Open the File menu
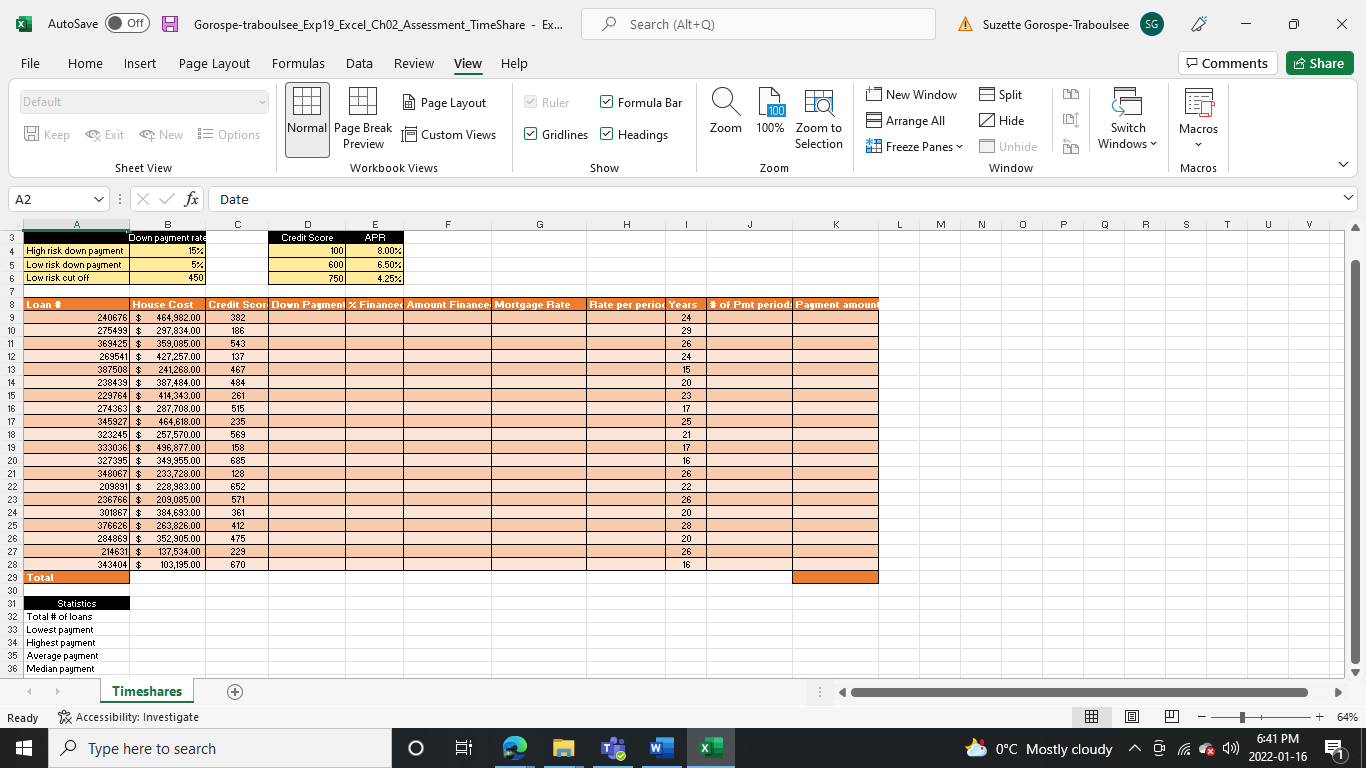The image size is (1366, 768). (x=30, y=63)
